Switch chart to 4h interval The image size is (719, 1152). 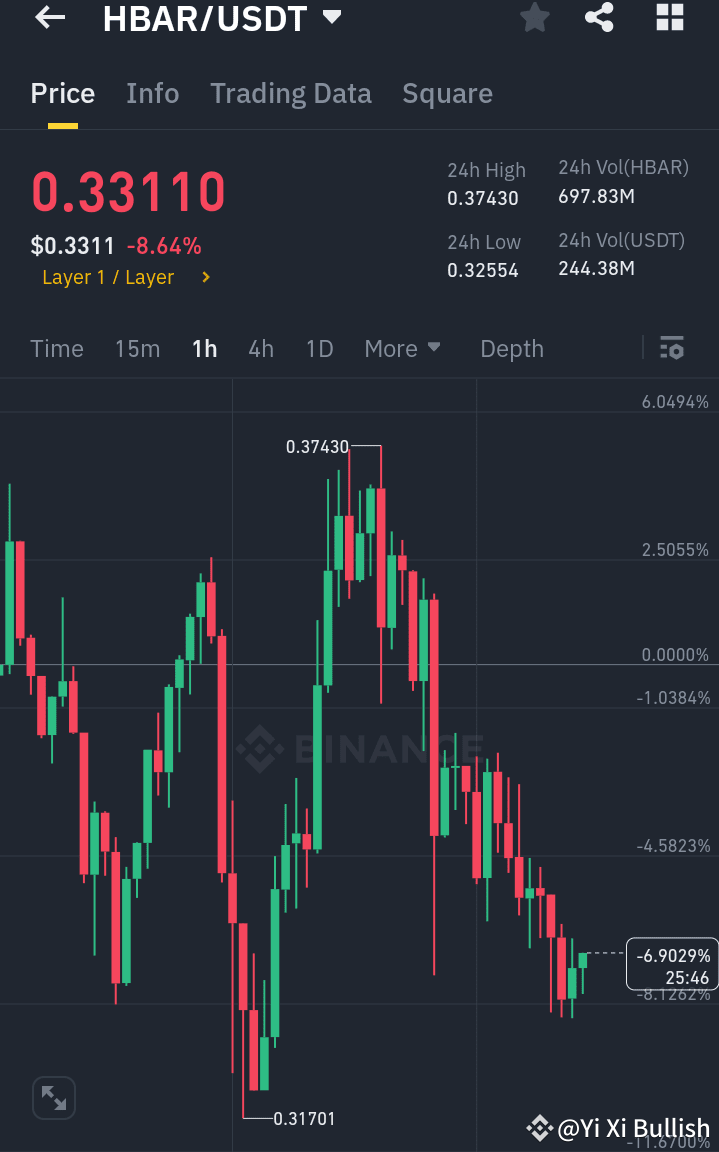pos(260,348)
